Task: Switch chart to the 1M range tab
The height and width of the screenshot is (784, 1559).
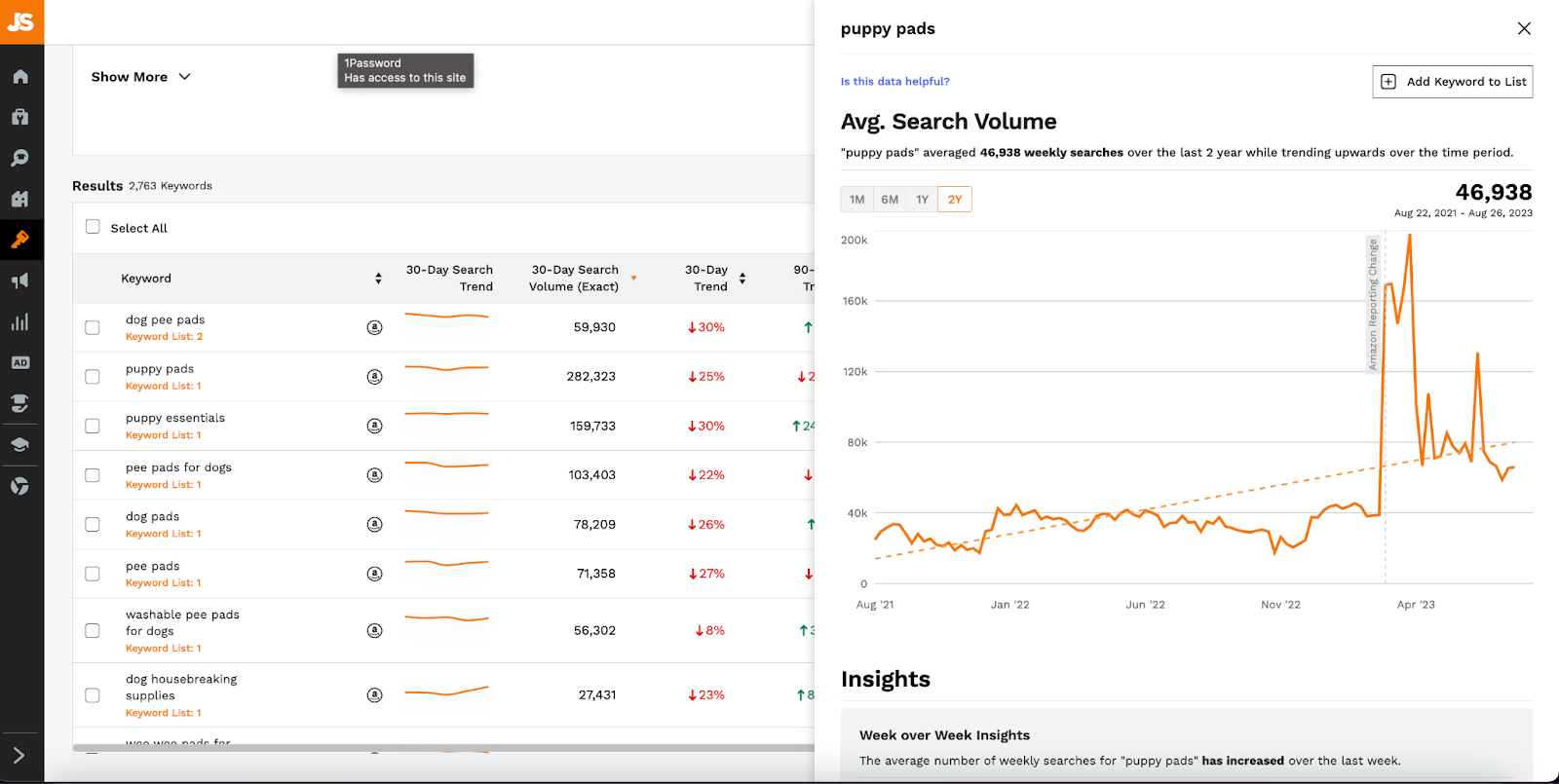Action: point(857,200)
